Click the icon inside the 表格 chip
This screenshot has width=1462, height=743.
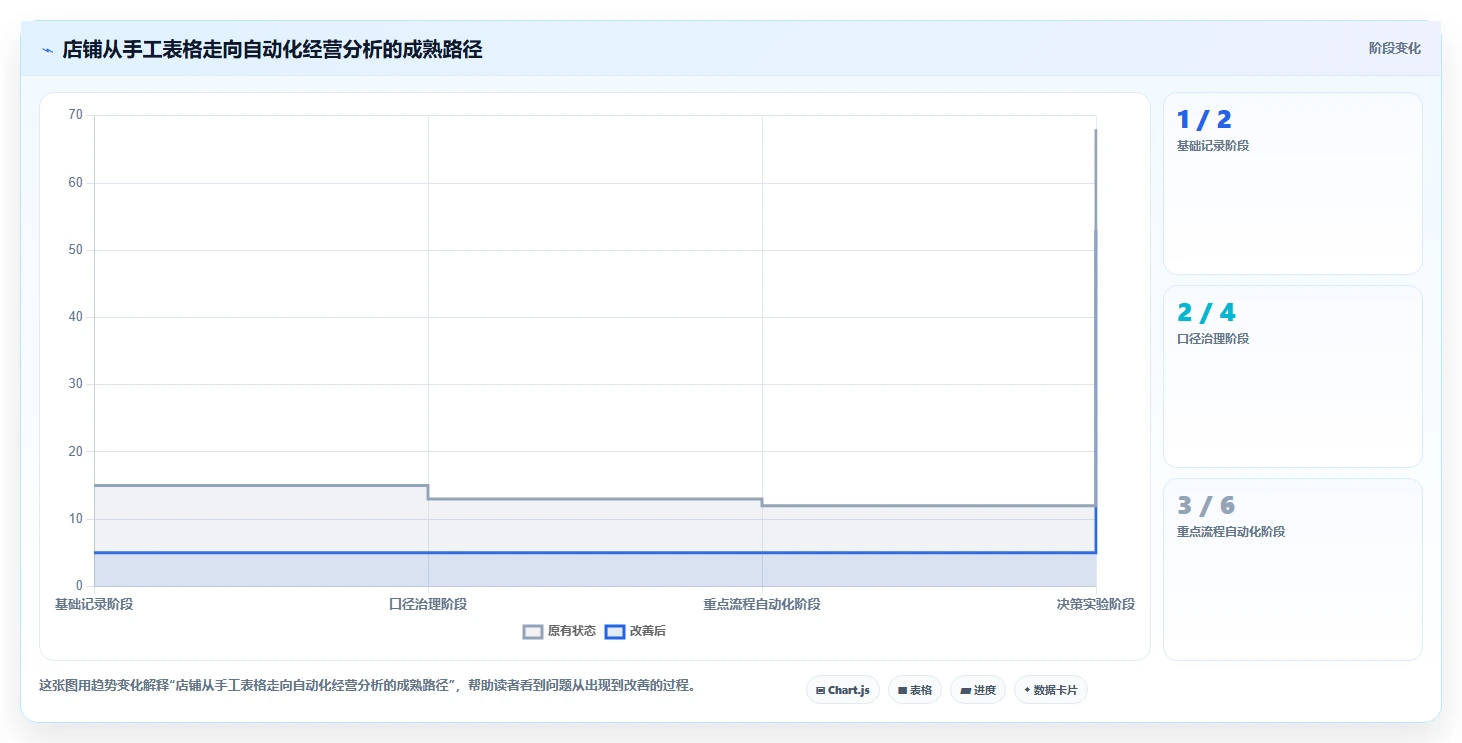pos(902,690)
